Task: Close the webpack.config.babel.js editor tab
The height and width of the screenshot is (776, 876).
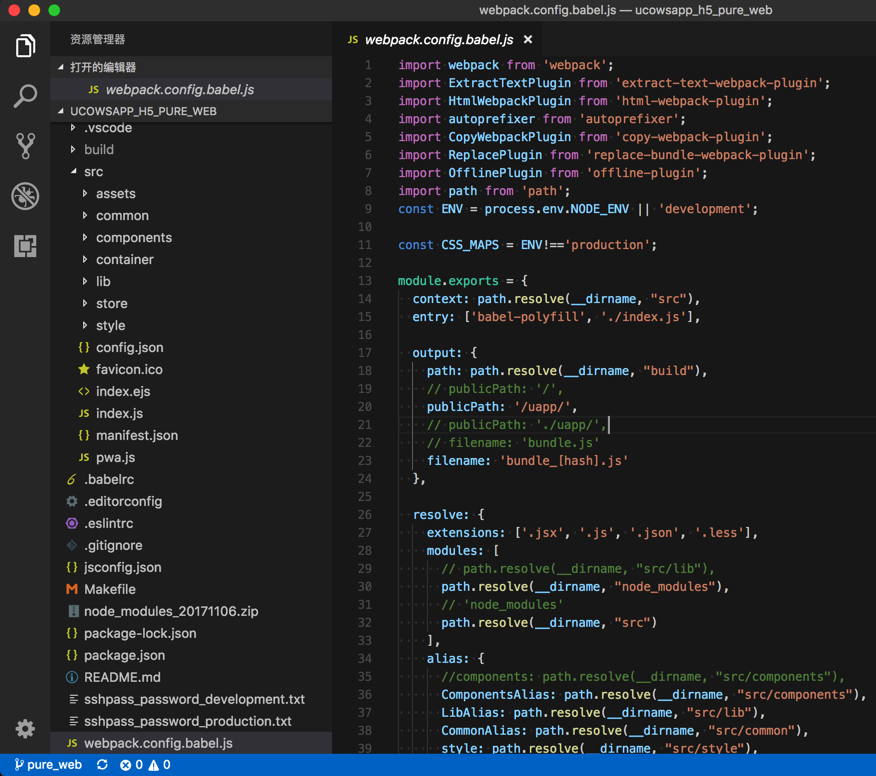Action: (528, 40)
